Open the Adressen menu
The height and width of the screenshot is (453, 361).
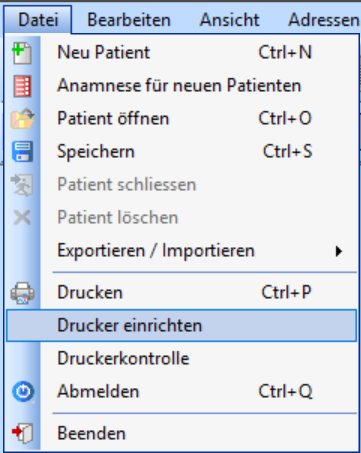click(x=323, y=20)
